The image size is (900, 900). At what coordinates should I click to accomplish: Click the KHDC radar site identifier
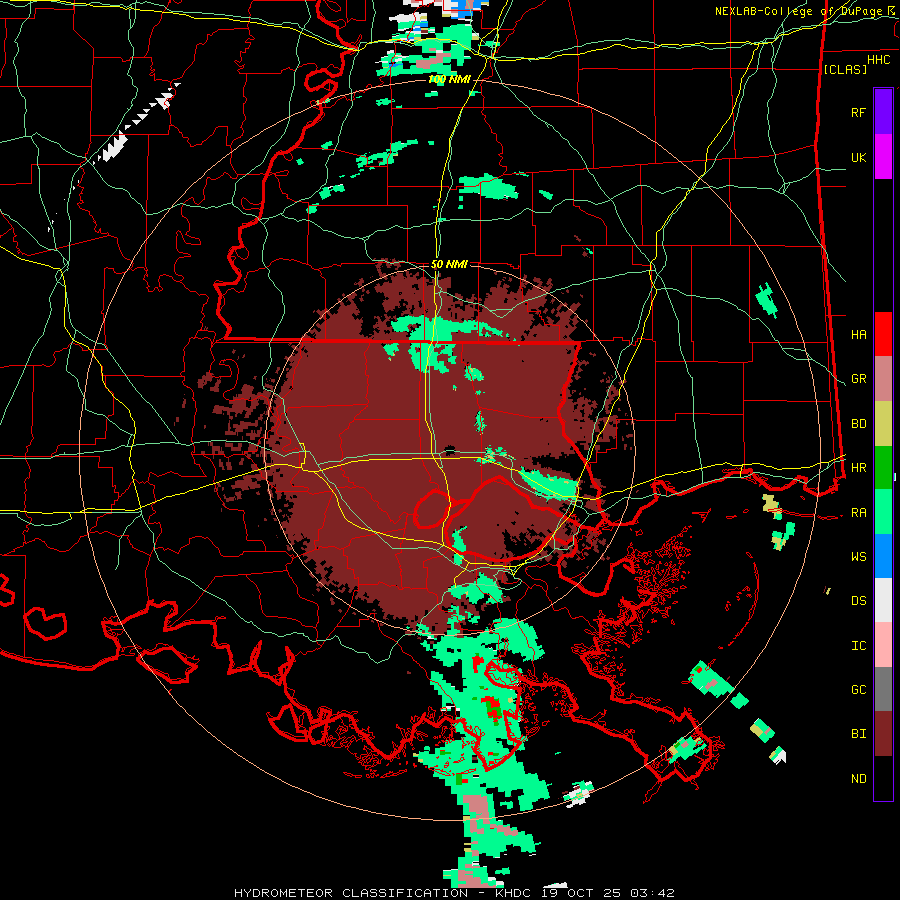point(515,893)
